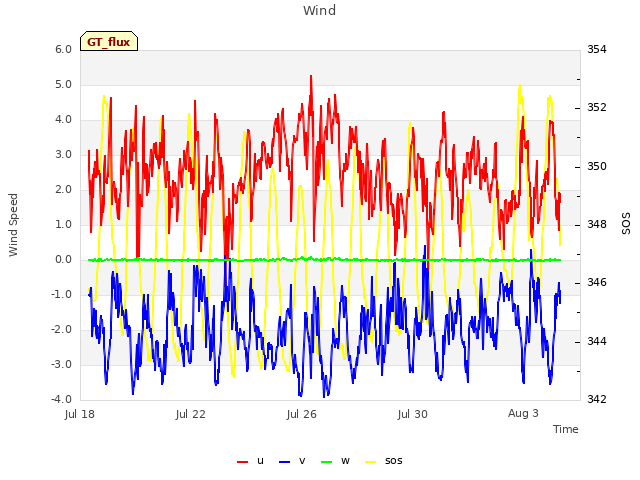Click the Time axis label

click(x=566, y=429)
